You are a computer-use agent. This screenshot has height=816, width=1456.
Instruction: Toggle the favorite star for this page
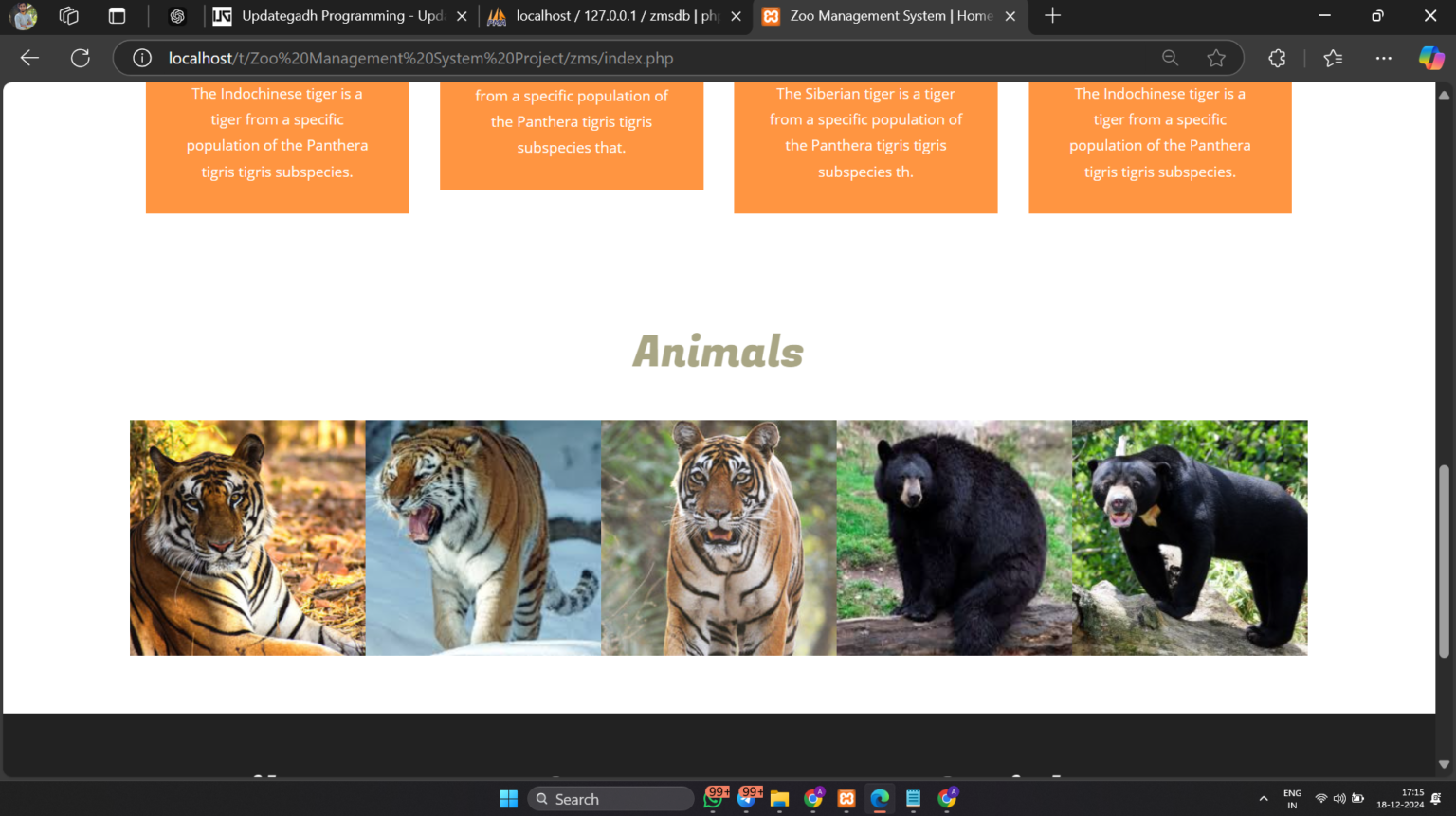pos(1216,58)
